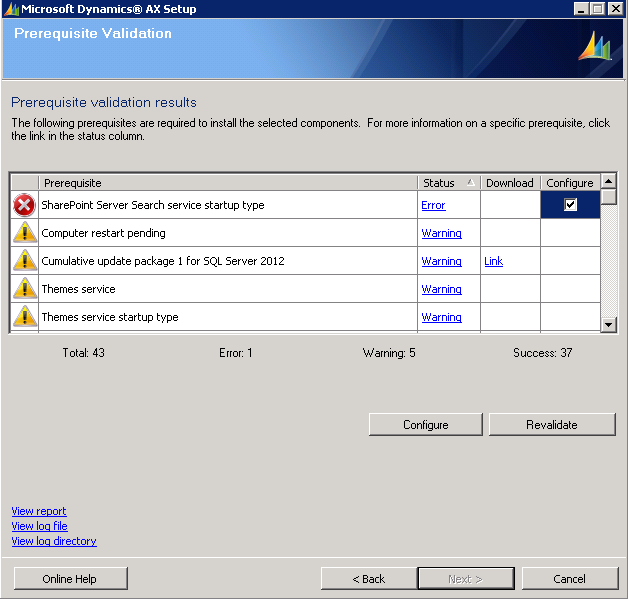The image size is (628, 599).
Task: Select the Themes service row text
Action: (x=78, y=289)
